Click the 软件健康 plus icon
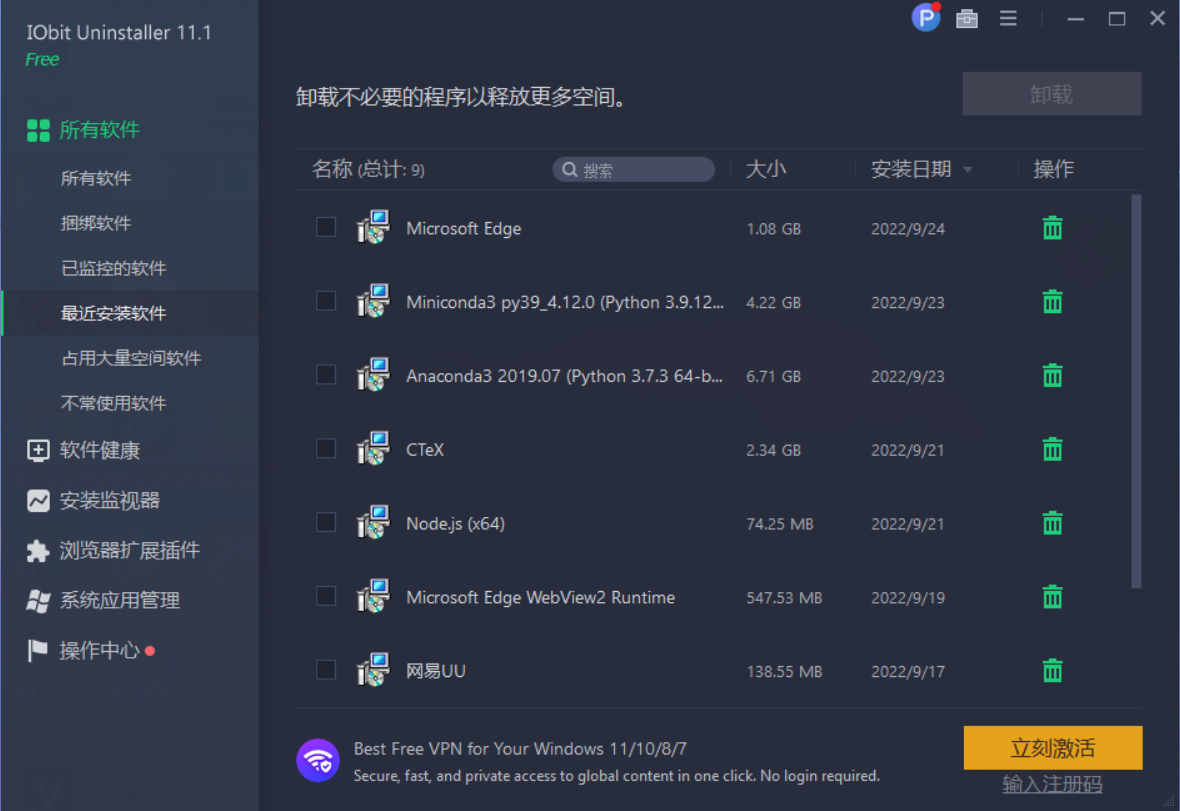 [x=38, y=450]
